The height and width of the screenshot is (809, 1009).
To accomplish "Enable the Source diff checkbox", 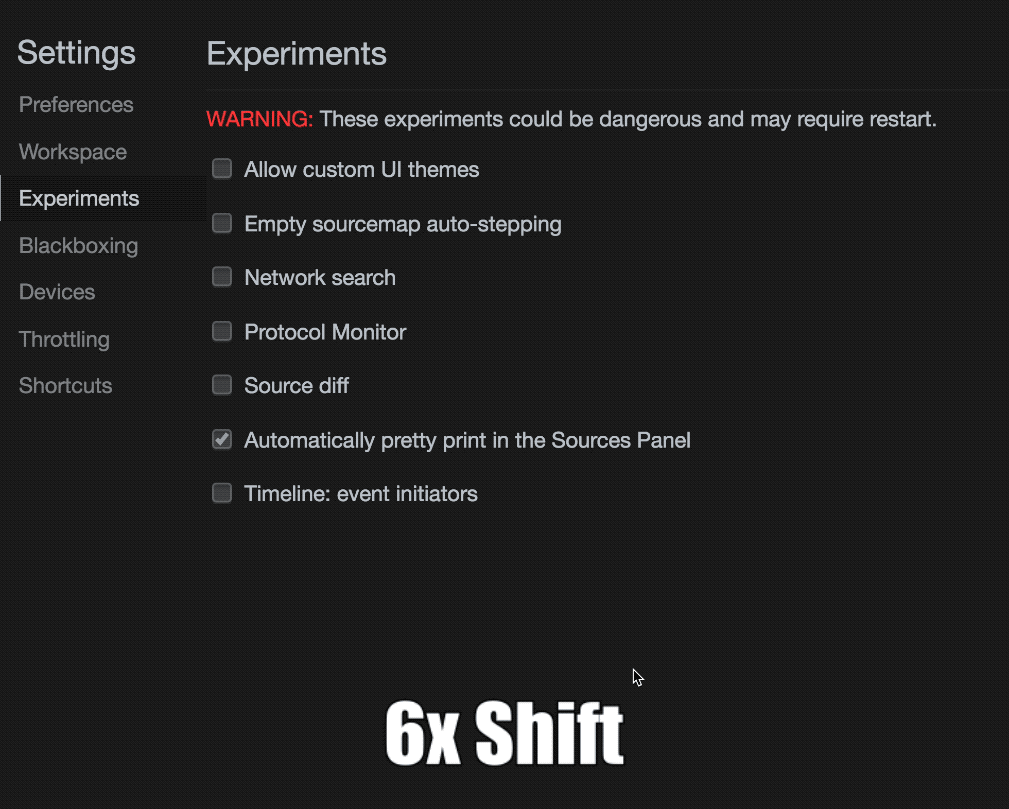I will point(222,385).
